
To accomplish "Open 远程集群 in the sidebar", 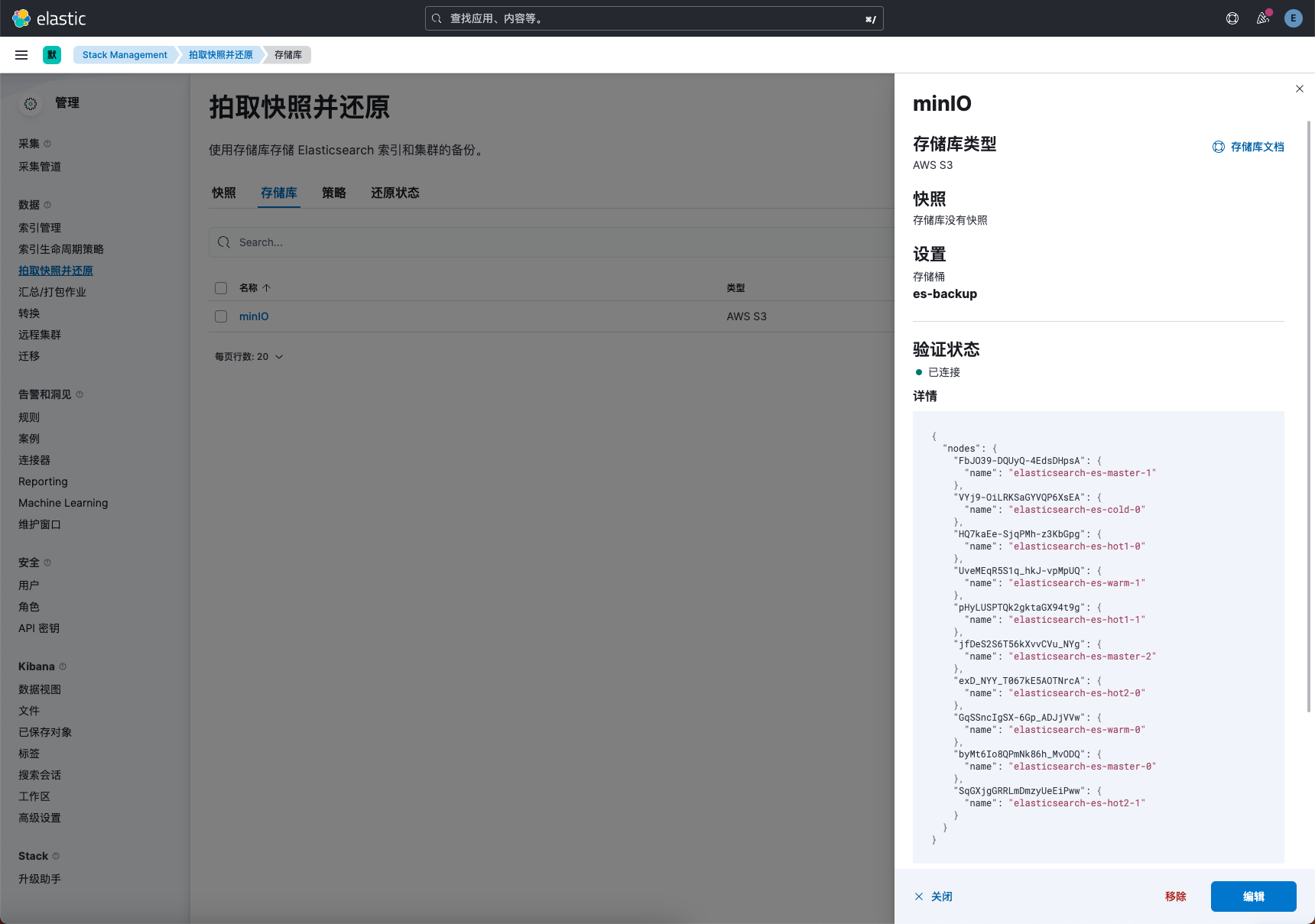I will click(x=40, y=335).
